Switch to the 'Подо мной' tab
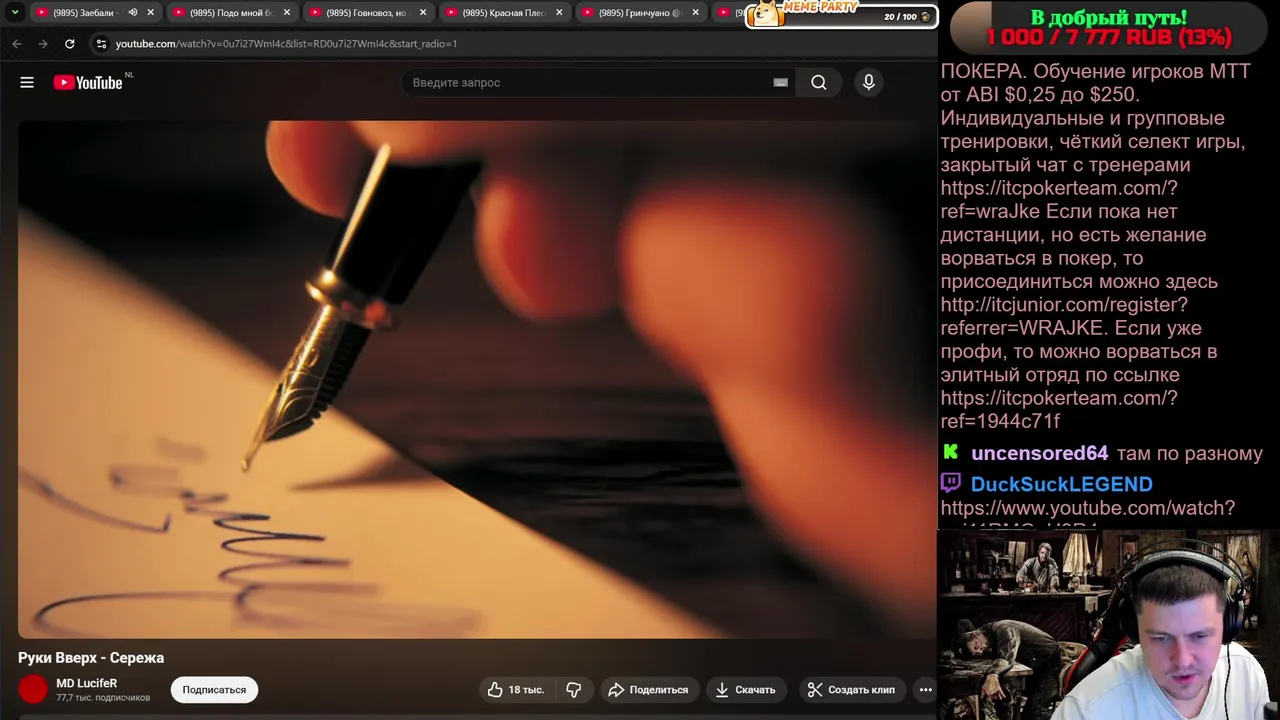Image resolution: width=1280 pixels, height=720 pixels. (x=230, y=13)
